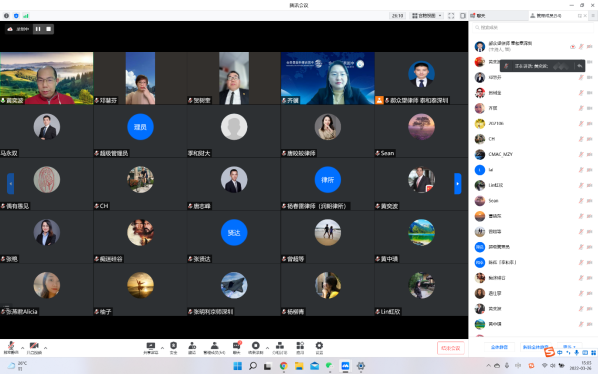Switch to the Chat tab
This screenshot has width=598, height=374.
[478, 16]
